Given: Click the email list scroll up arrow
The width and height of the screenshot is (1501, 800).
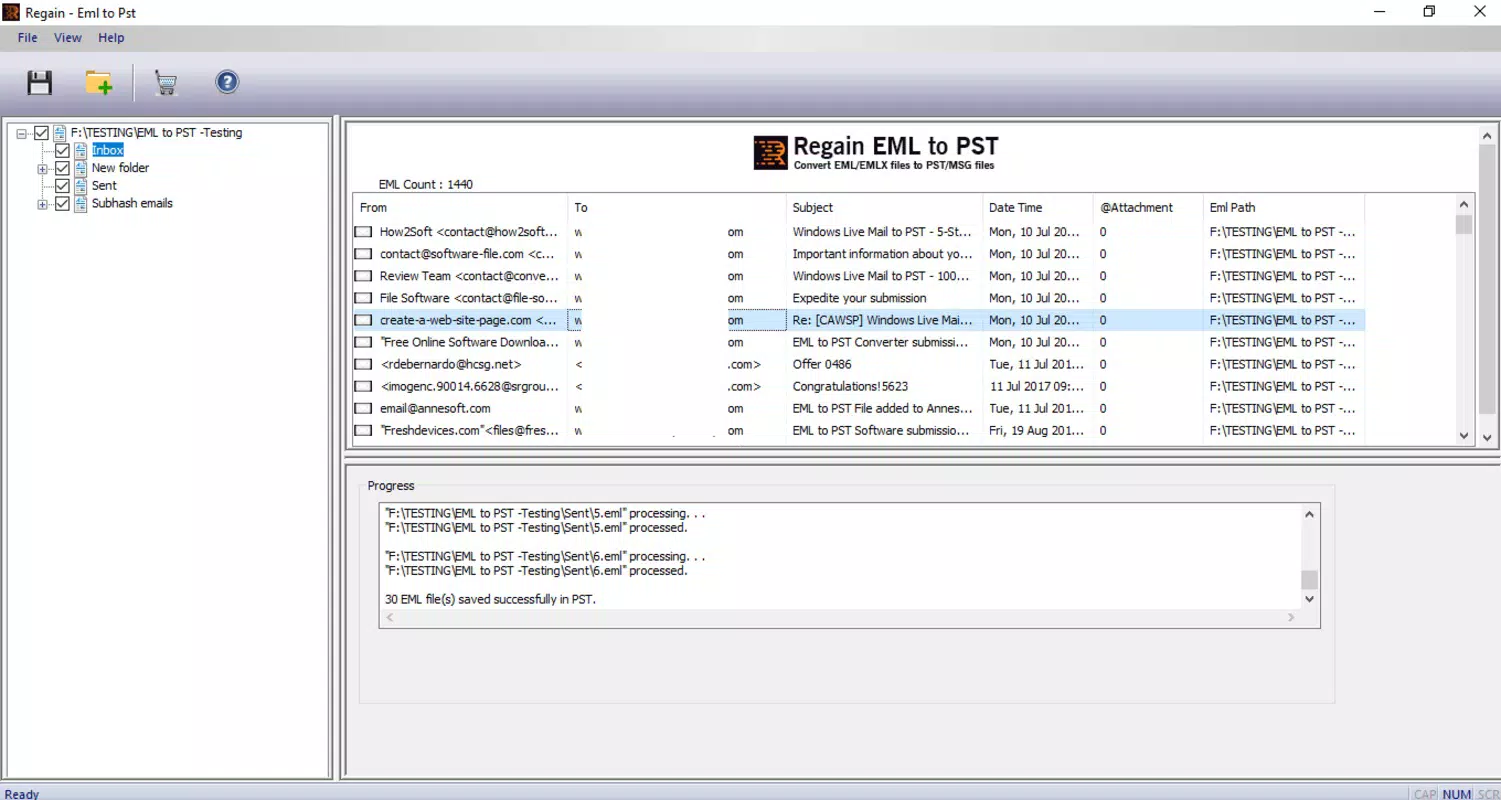Looking at the screenshot, I should [1464, 204].
